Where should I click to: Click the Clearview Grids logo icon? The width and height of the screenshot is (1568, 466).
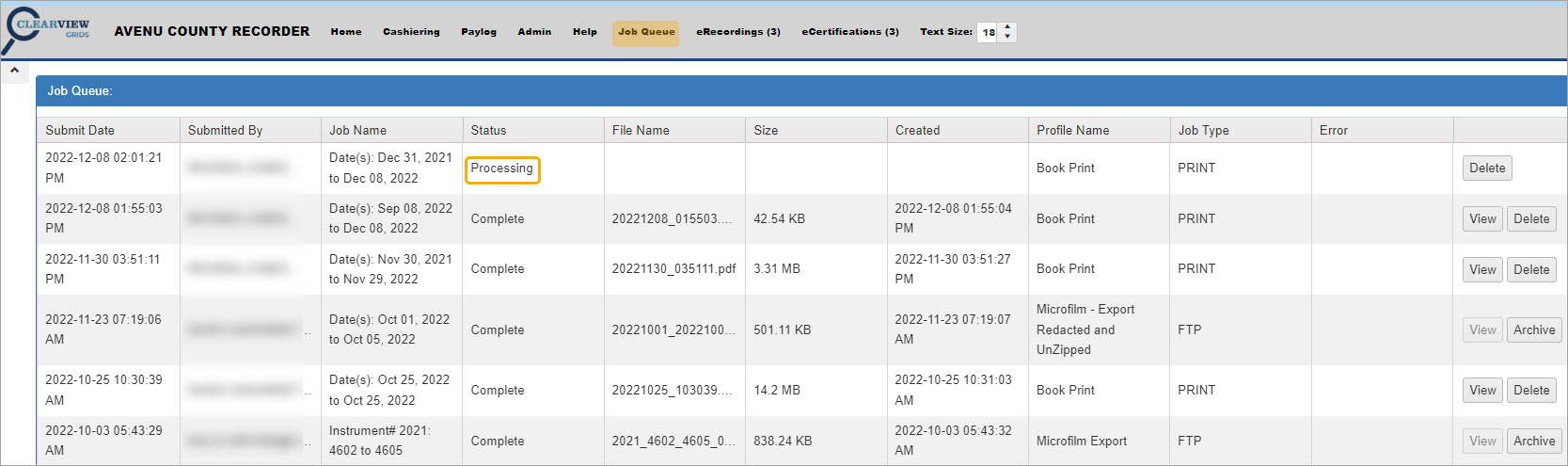[x=47, y=30]
